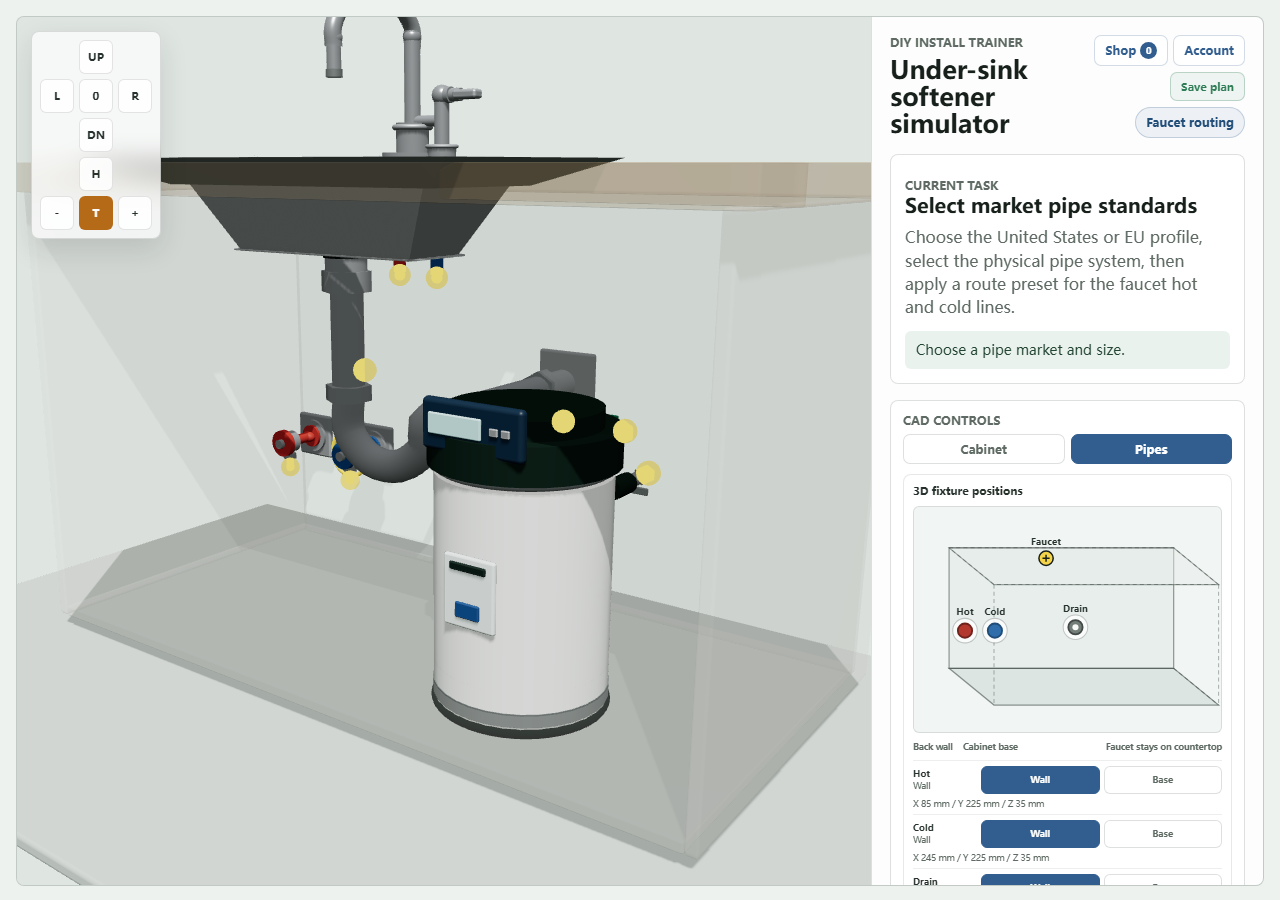The height and width of the screenshot is (900, 1280).
Task: Click the 'Cabinet base' legend label
Action: [x=990, y=747]
